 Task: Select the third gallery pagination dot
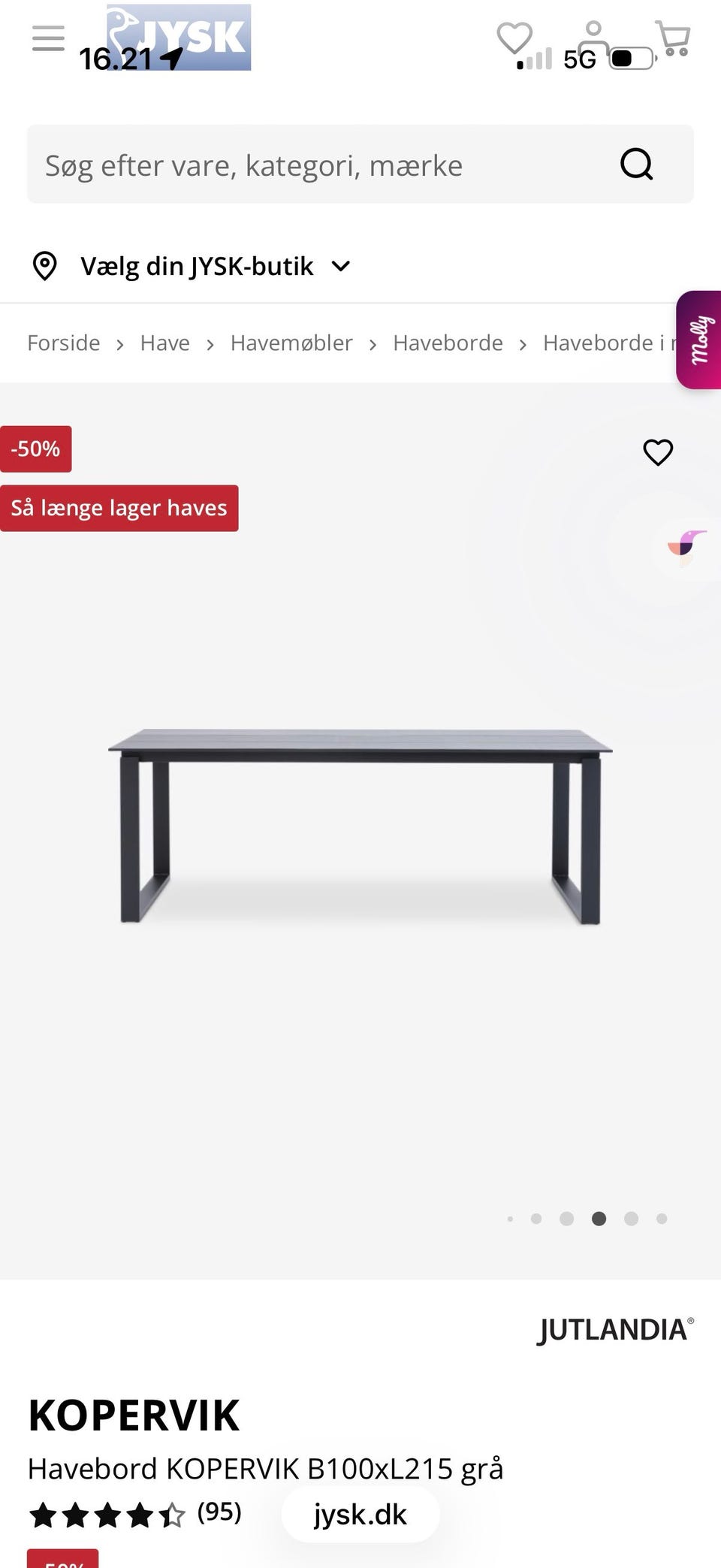[x=567, y=1219]
